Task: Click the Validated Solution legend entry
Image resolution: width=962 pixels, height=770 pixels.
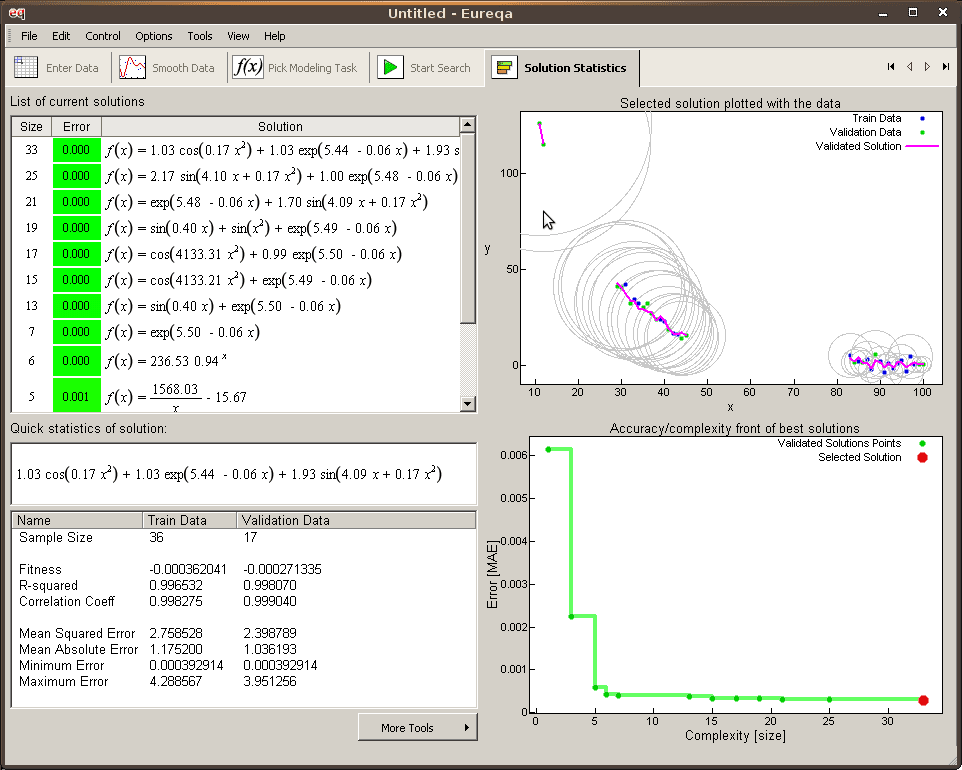Action: pyautogui.click(x=877, y=146)
